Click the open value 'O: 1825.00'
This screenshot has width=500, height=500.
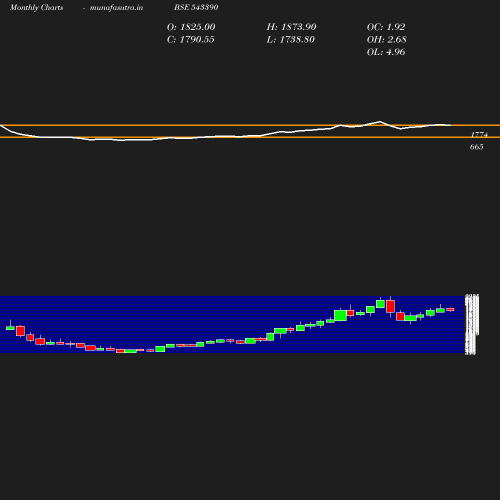(191, 27)
